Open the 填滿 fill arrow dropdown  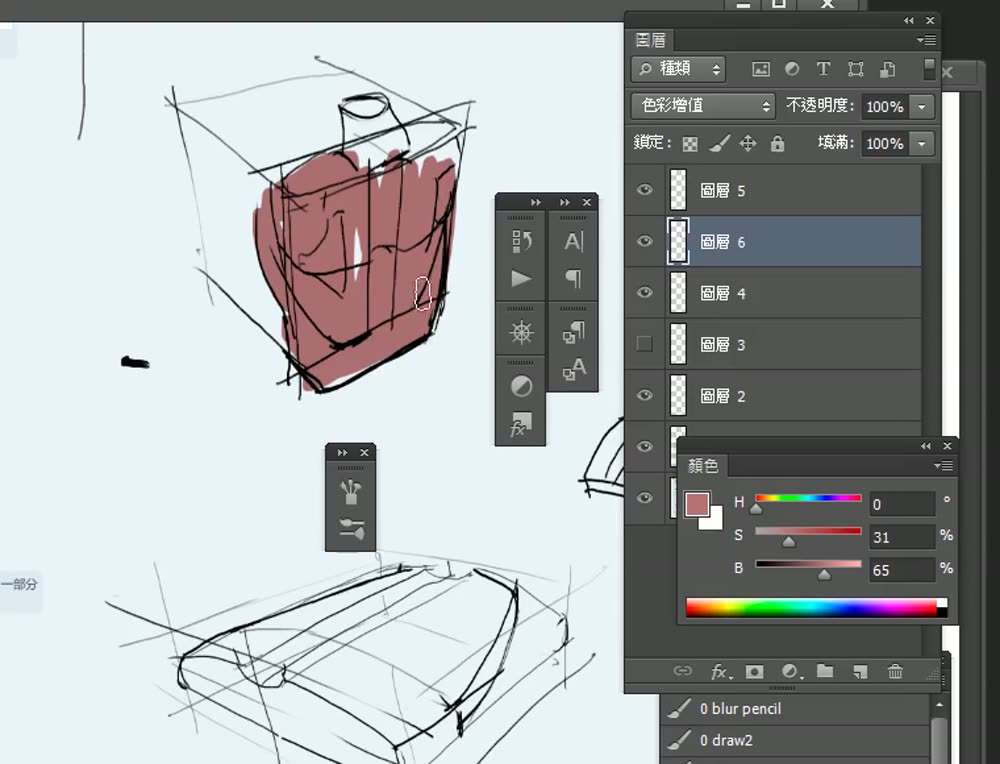pos(922,143)
